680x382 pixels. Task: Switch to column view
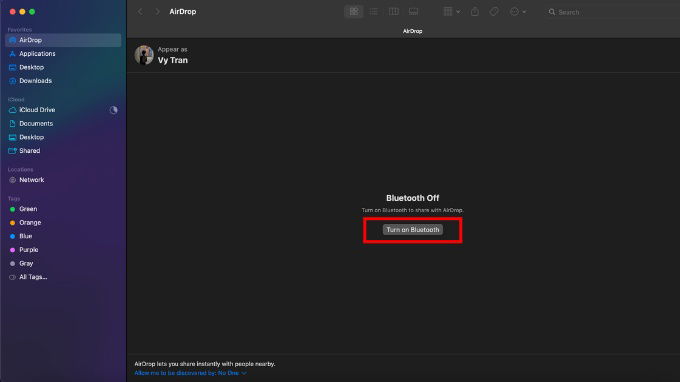393,12
